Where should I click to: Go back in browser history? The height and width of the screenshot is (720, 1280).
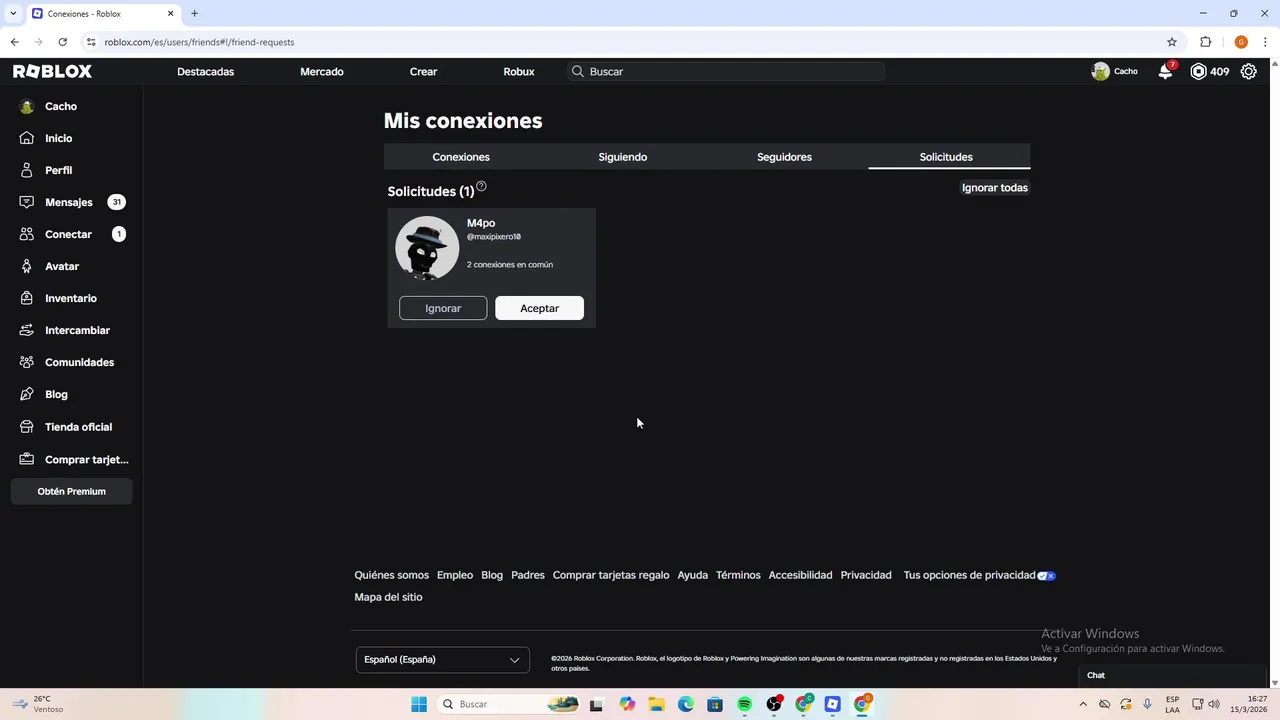pos(14,42)
